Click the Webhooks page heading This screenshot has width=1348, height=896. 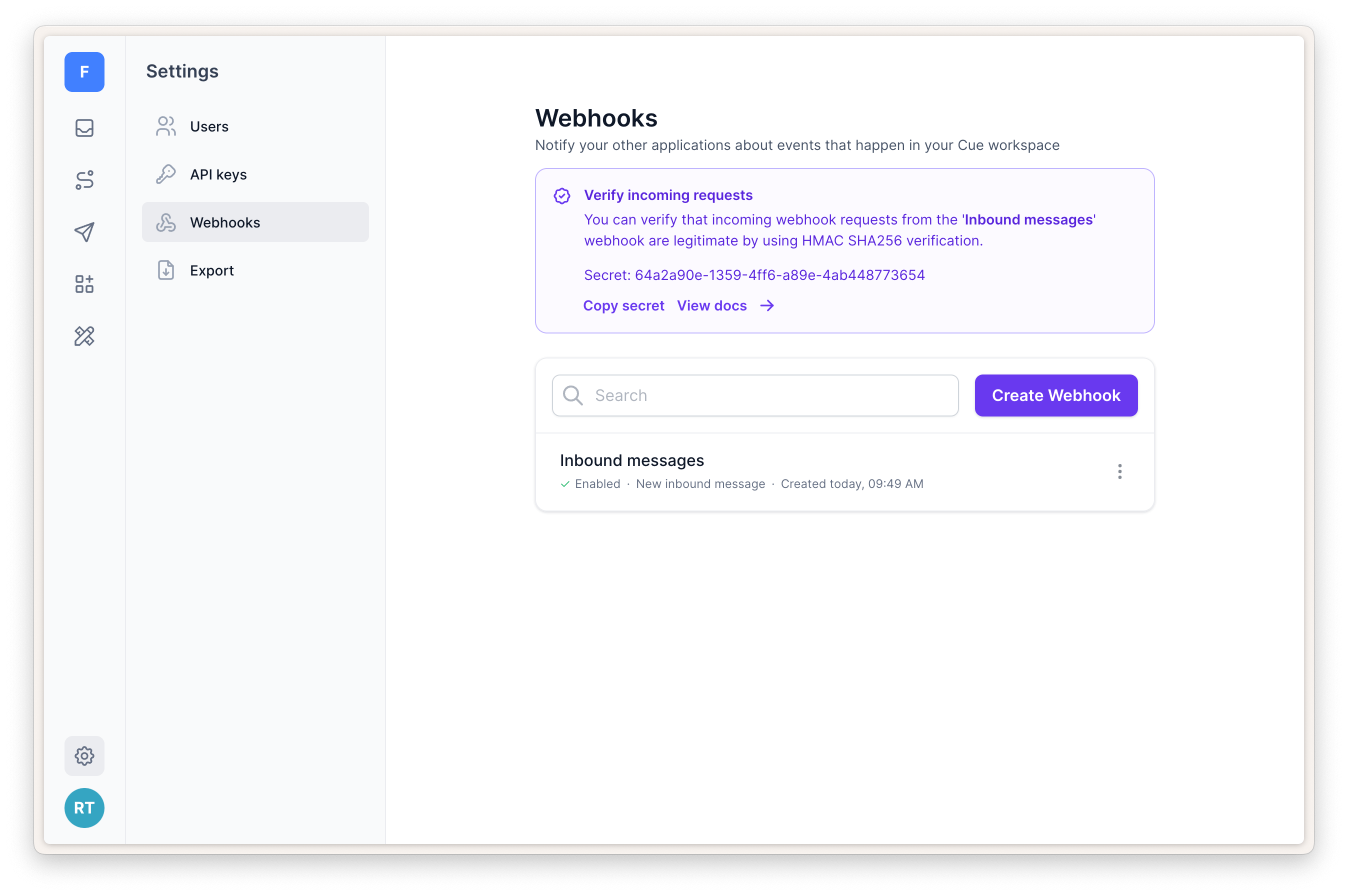(596, 118)
